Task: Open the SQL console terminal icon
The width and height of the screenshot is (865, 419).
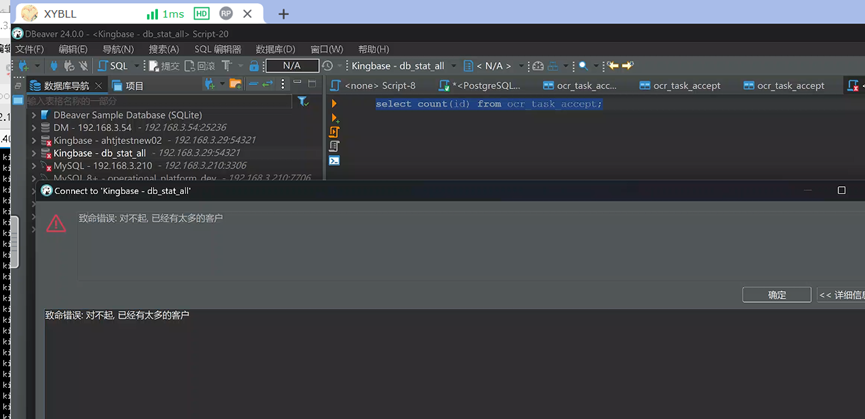Action: coord(334,160)
